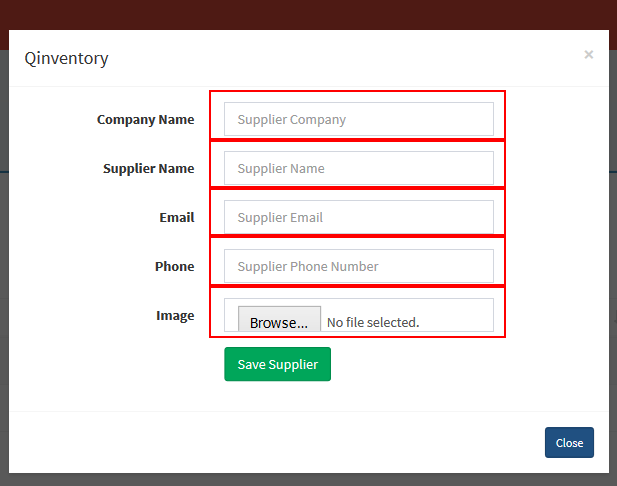Screen dimensions: 617x486
Task: Click the empty dialog footer beside Close
Action: click(275, 442)
